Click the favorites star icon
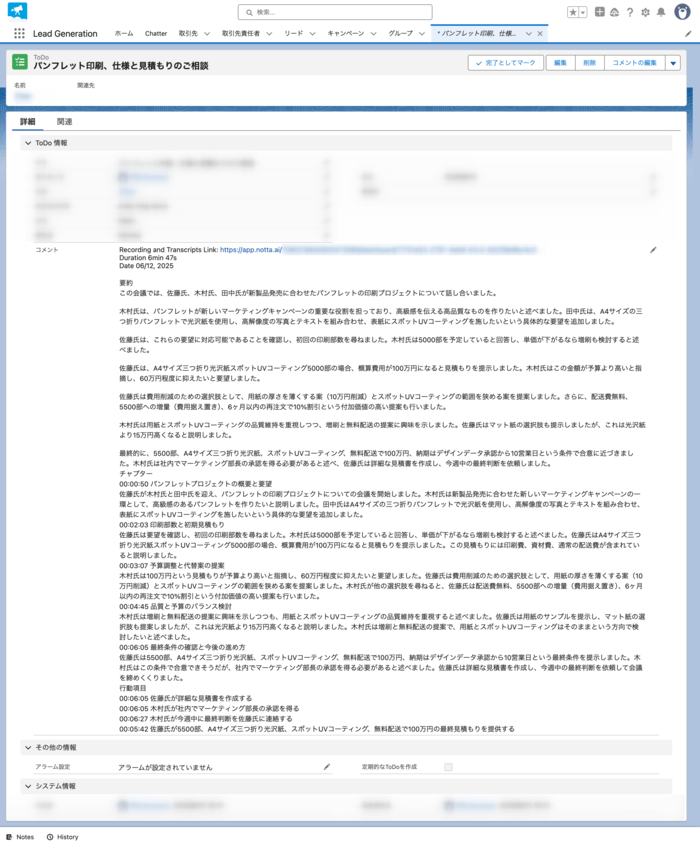This screenshot has width=700, height=847. tap(573, 12)
